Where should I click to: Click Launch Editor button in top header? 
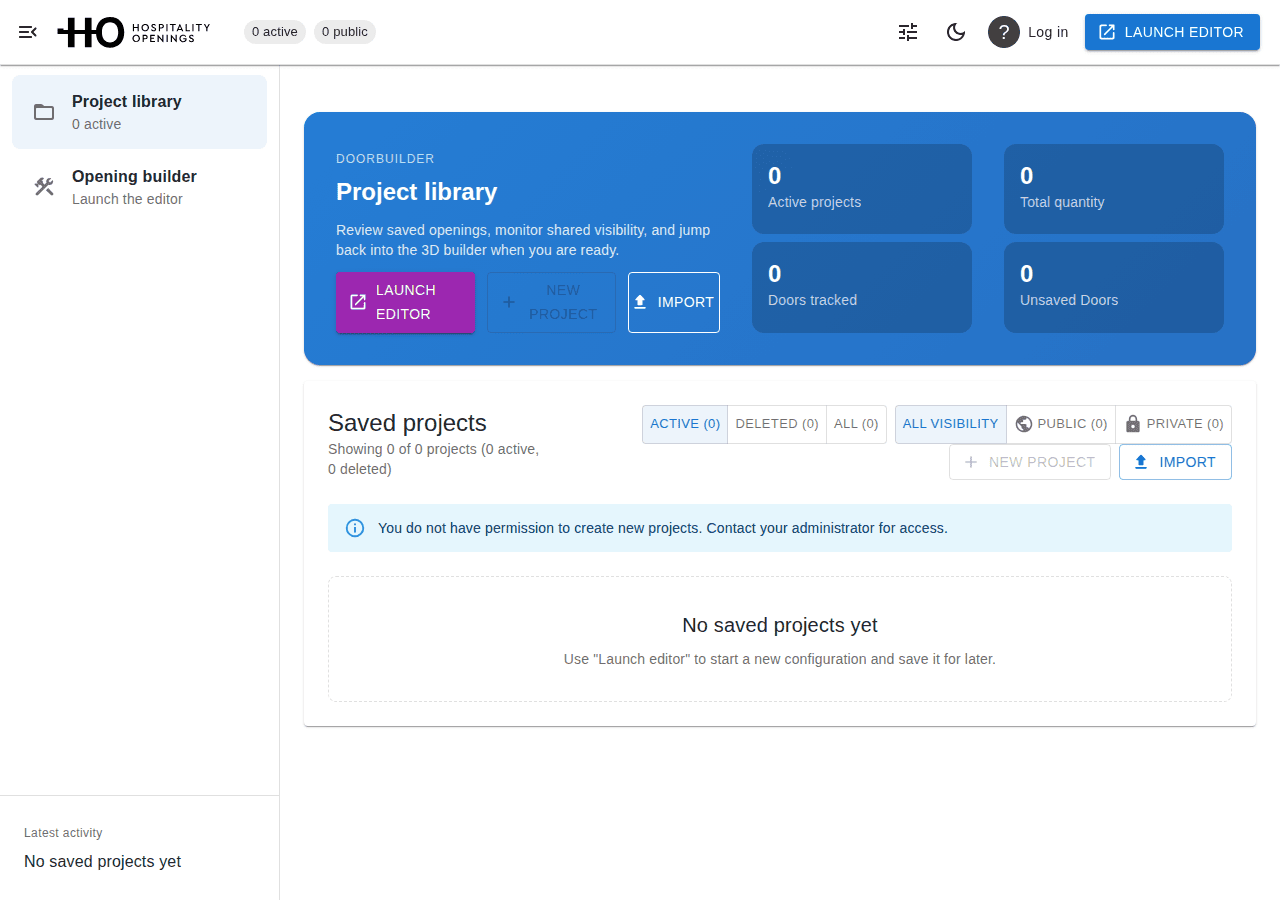pyautogui.click(x=1172, y=32)
